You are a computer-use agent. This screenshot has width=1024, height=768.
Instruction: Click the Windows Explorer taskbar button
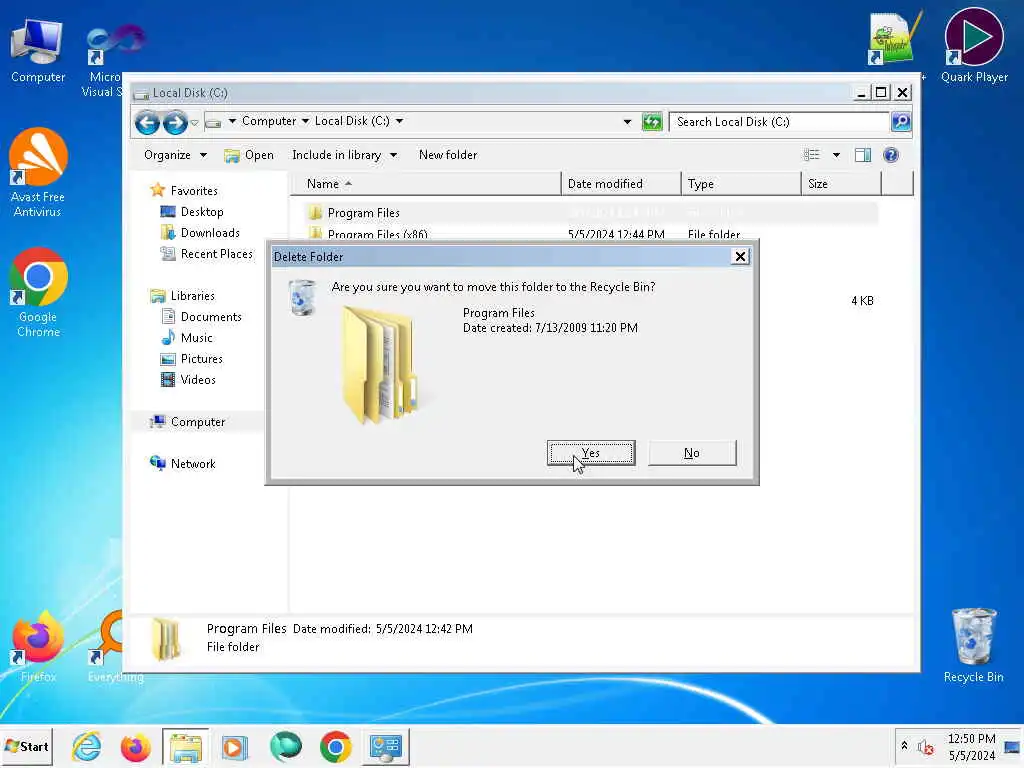186,746
